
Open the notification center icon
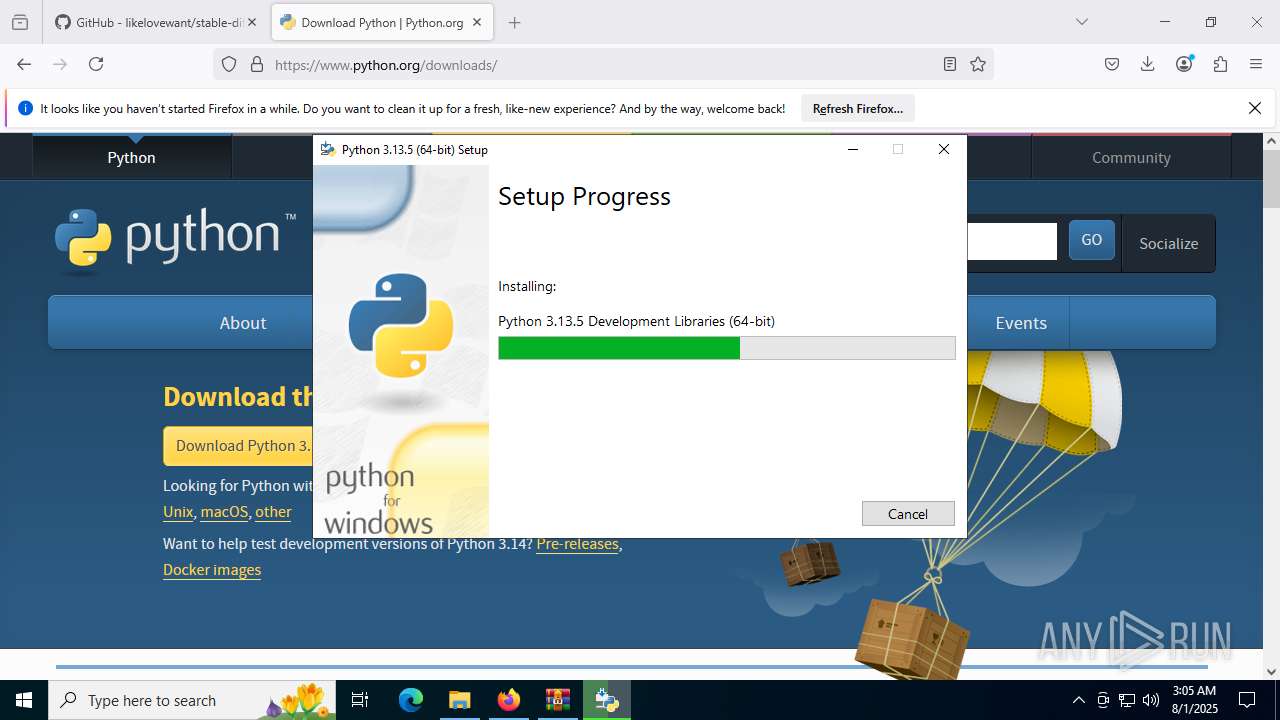[x=1247, y=700]
